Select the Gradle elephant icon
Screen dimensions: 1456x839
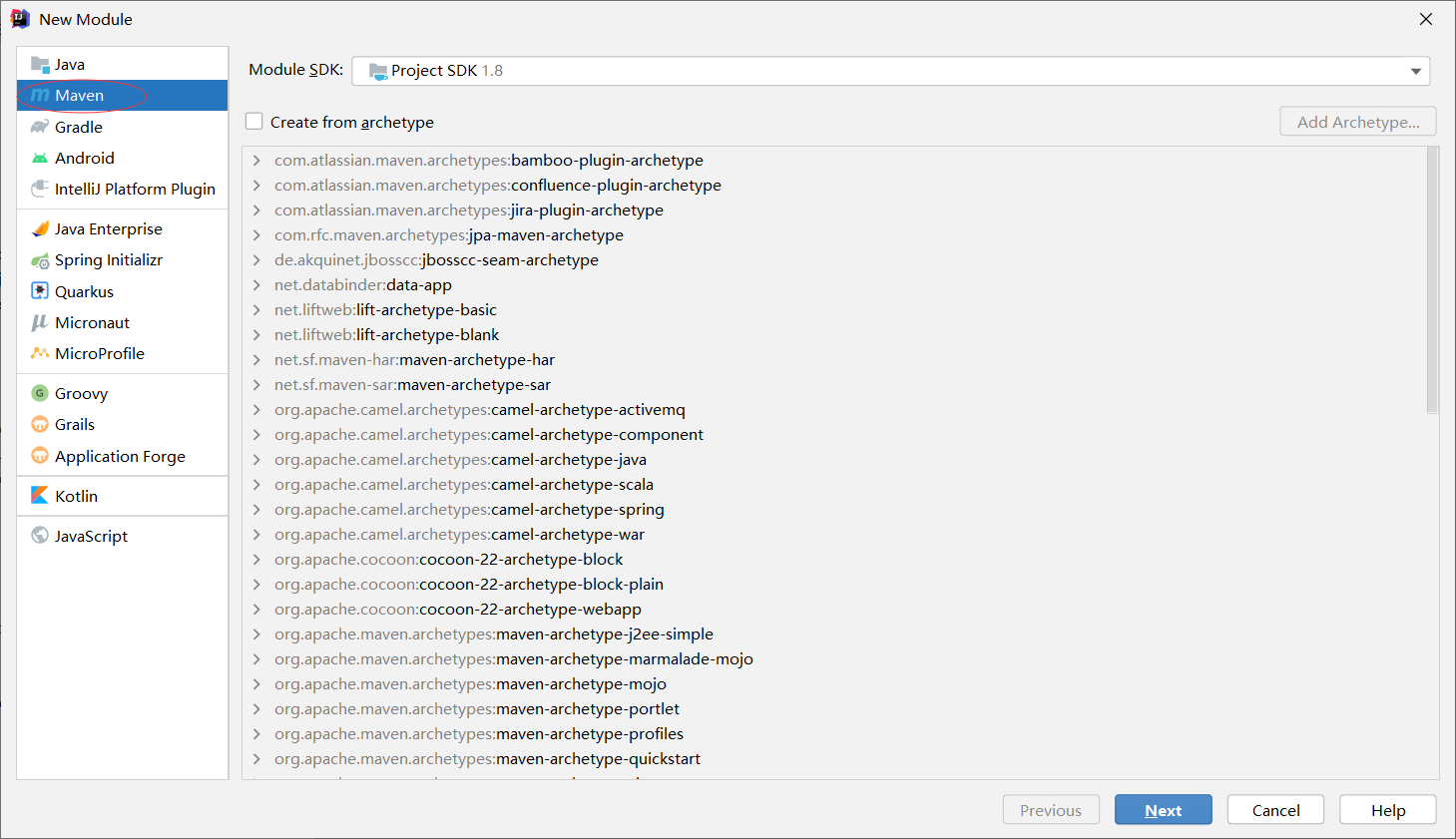click(40, 127)
